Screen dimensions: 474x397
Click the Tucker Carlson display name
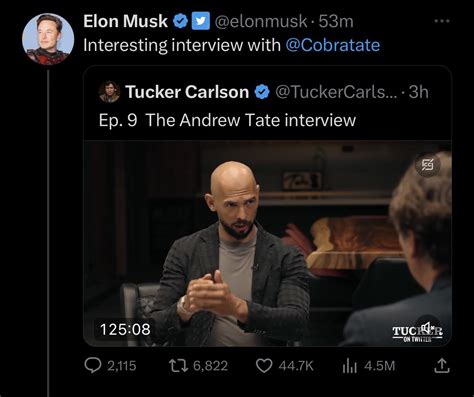(x=187, y=92)
